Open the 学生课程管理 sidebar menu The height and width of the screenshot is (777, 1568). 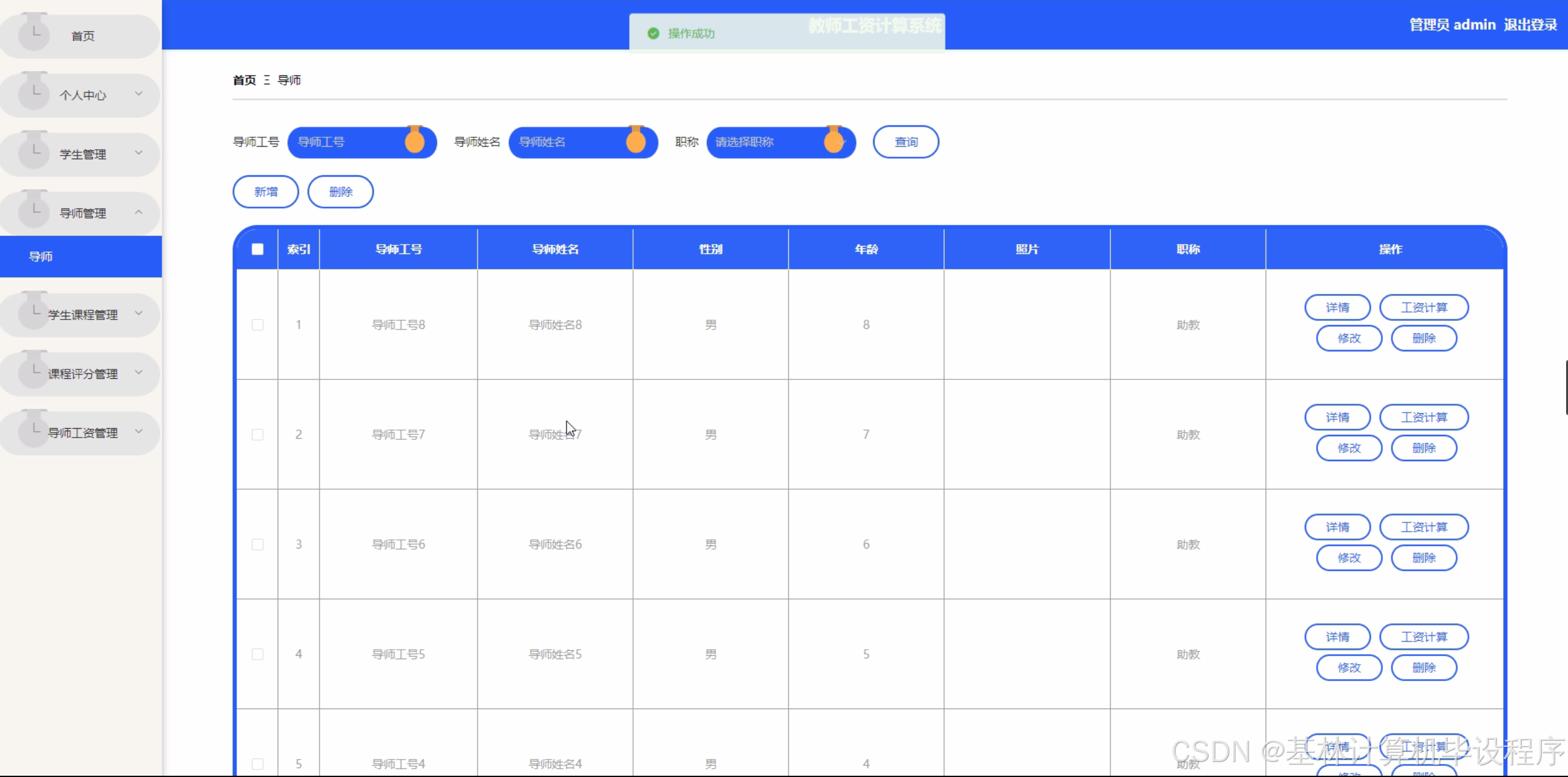(82, 315)
